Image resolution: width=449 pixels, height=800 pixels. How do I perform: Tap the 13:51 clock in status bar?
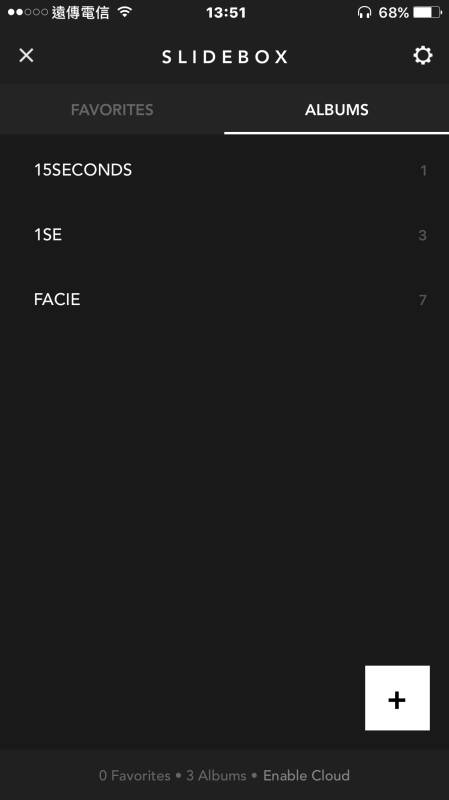pos(226,12)
